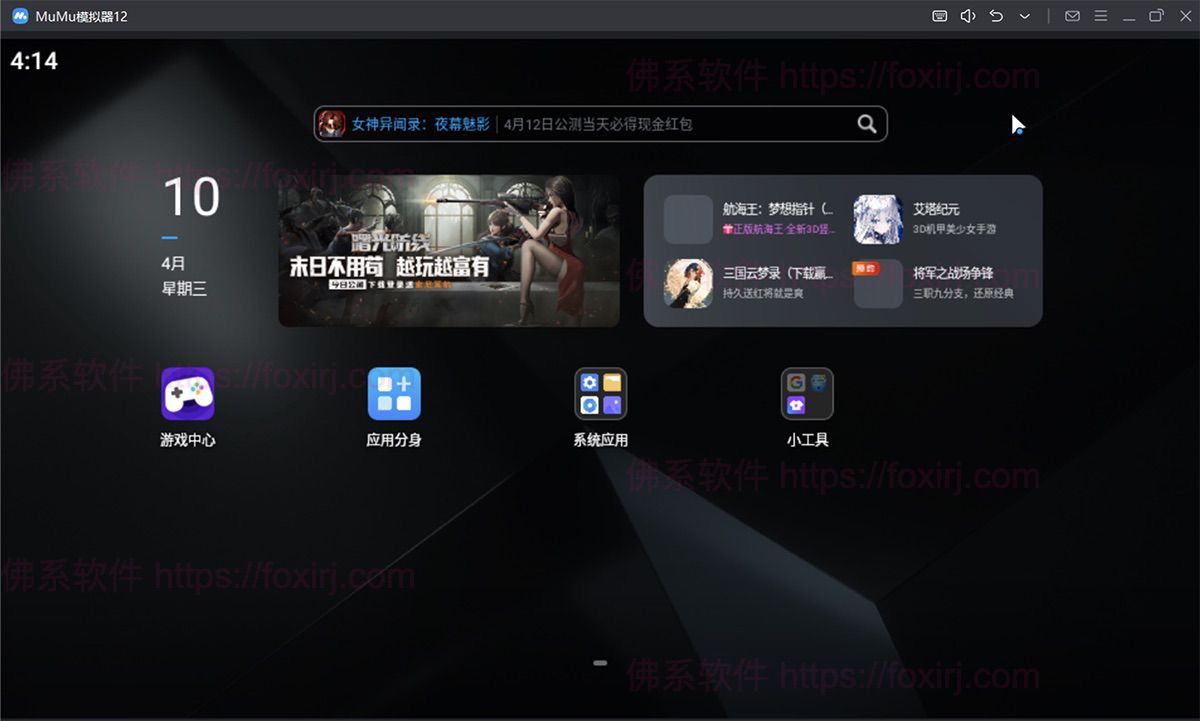The height and width of the screenshot is (721, 1200).
Task: Click the keyboard mapping icon in the titlebar
Action: point(938,16)
